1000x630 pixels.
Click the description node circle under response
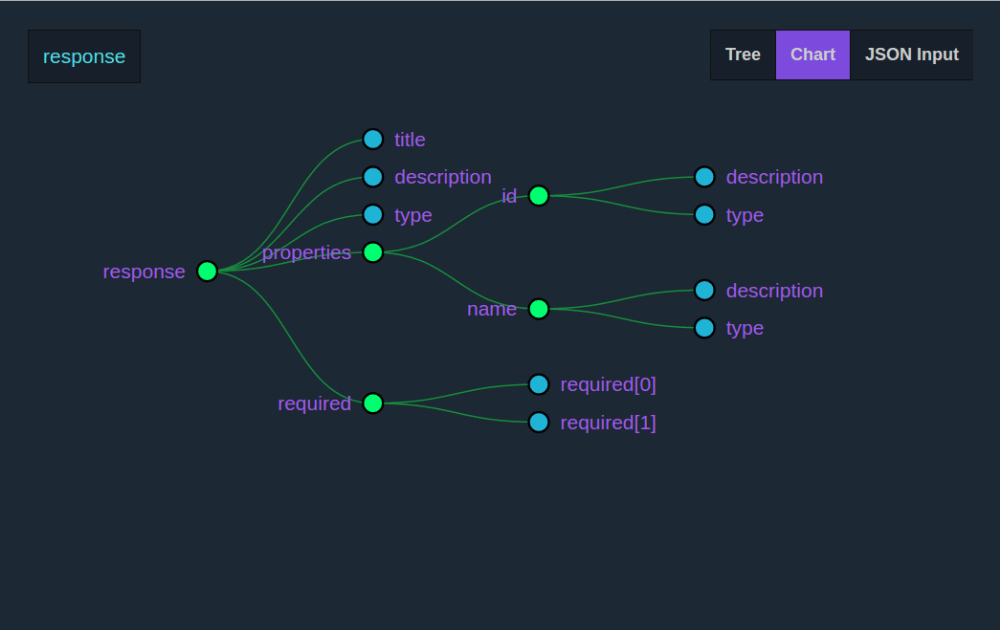point(373,176)
